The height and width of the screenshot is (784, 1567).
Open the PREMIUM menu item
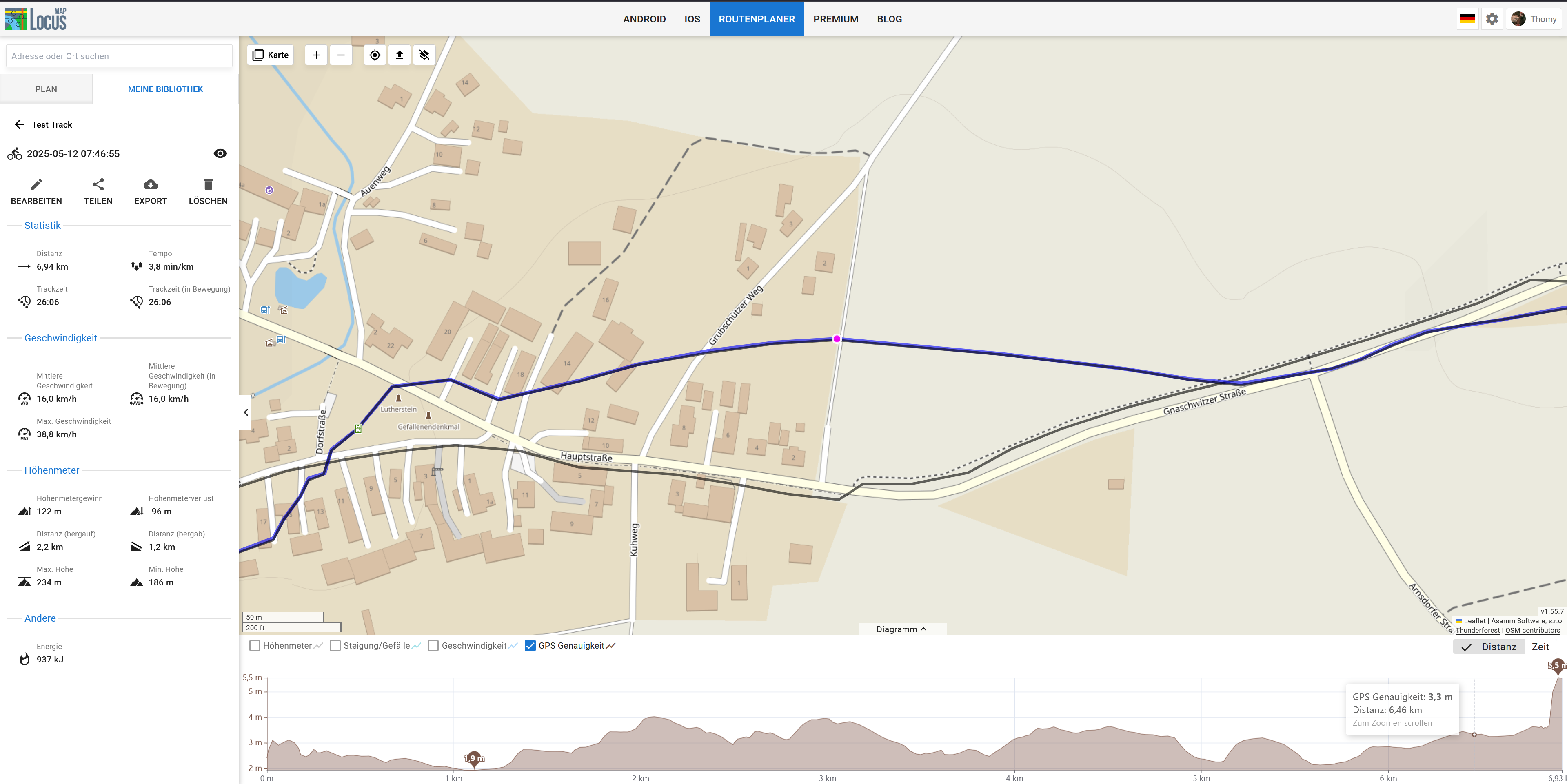[835, 19]
